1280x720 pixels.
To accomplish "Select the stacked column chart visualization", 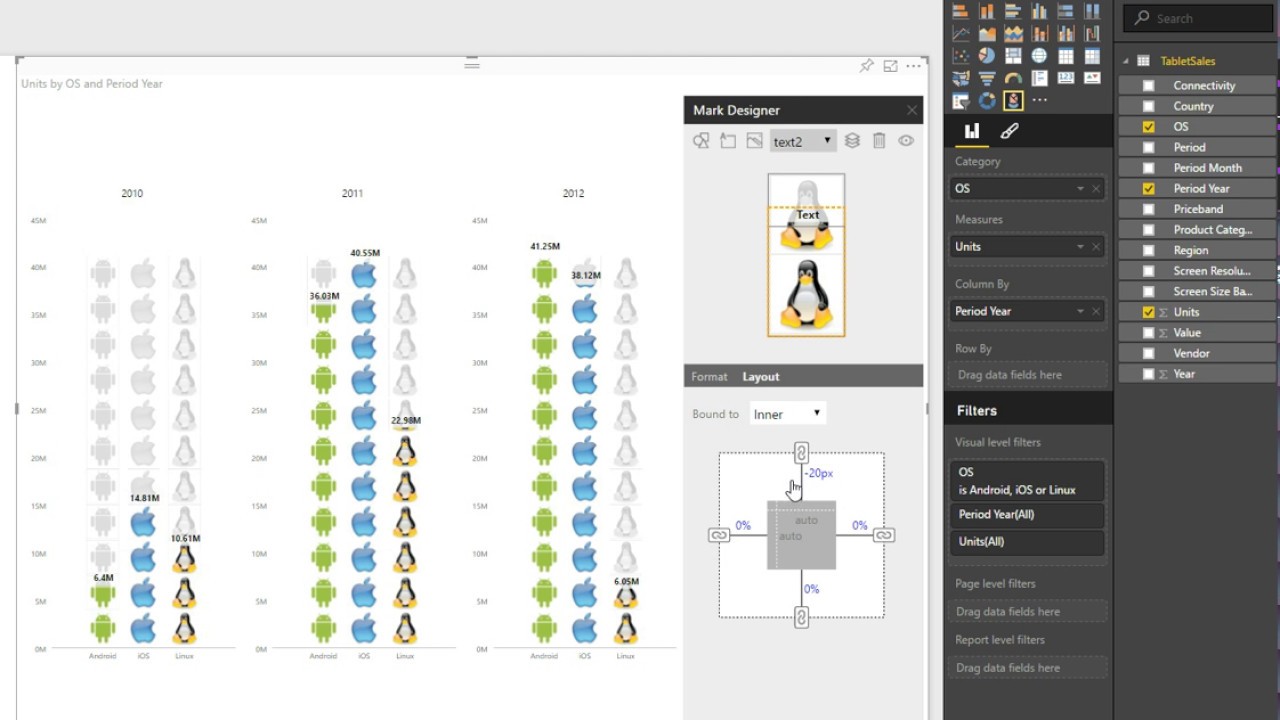I will 987,12.
